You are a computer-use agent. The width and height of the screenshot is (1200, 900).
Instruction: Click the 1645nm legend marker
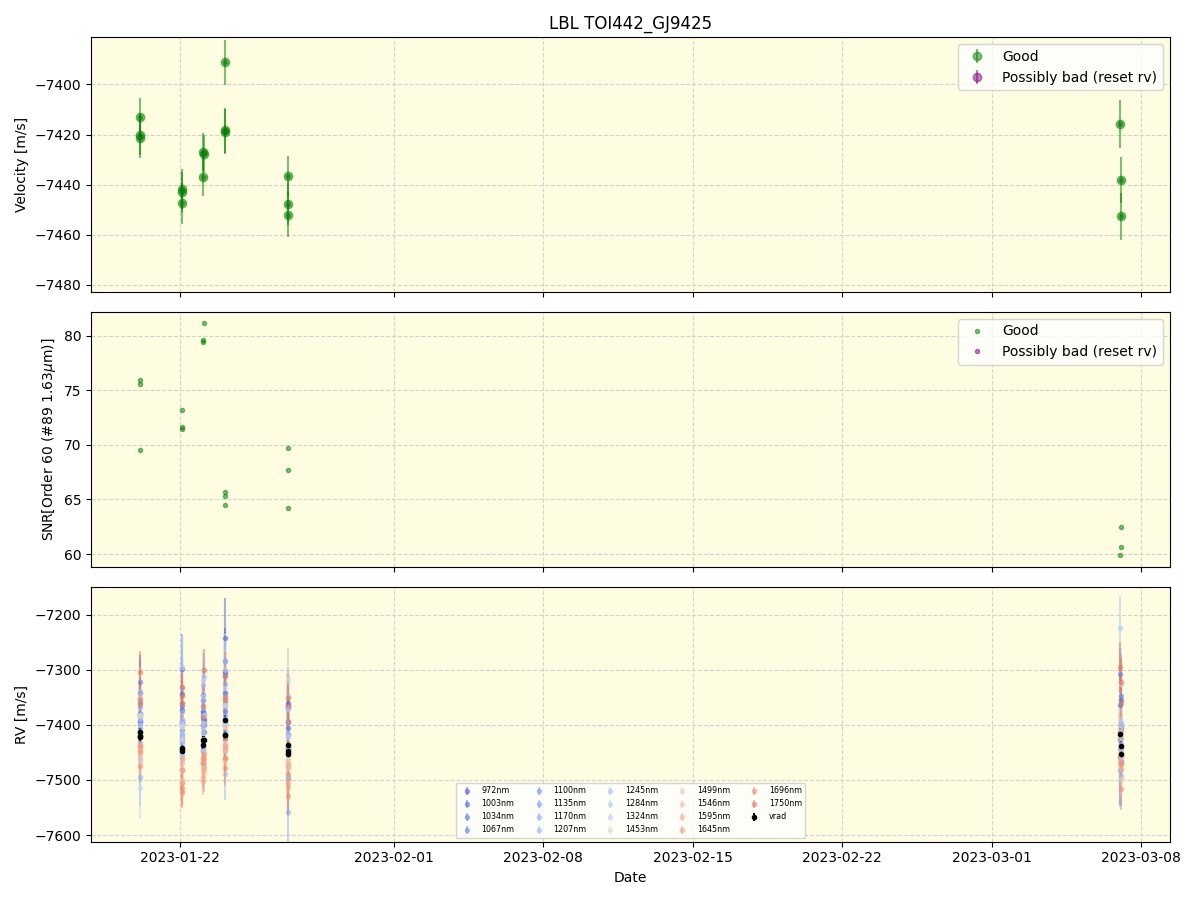tap(682, 830)
